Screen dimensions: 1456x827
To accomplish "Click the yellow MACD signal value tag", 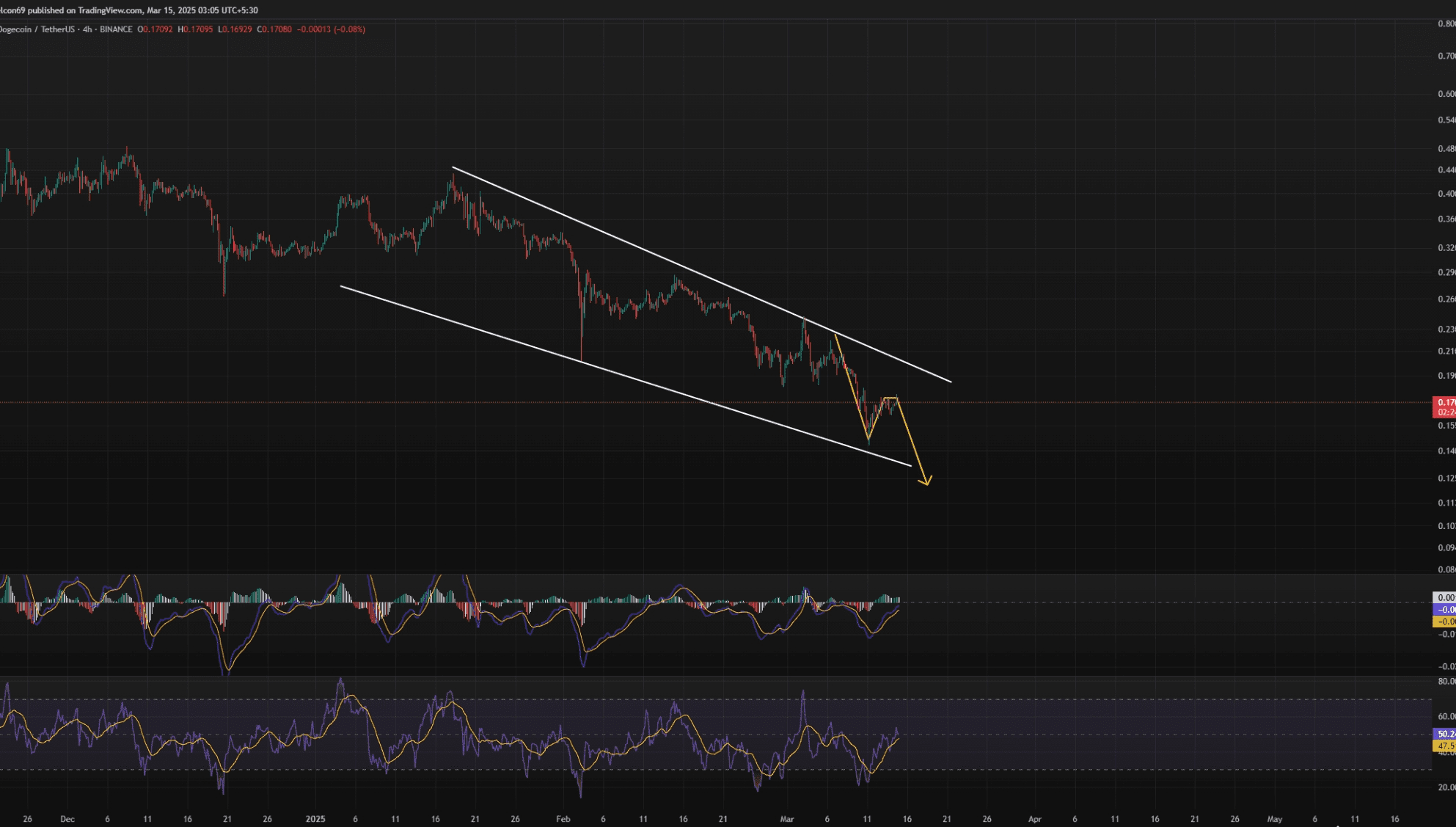I will coord(1445,622).
